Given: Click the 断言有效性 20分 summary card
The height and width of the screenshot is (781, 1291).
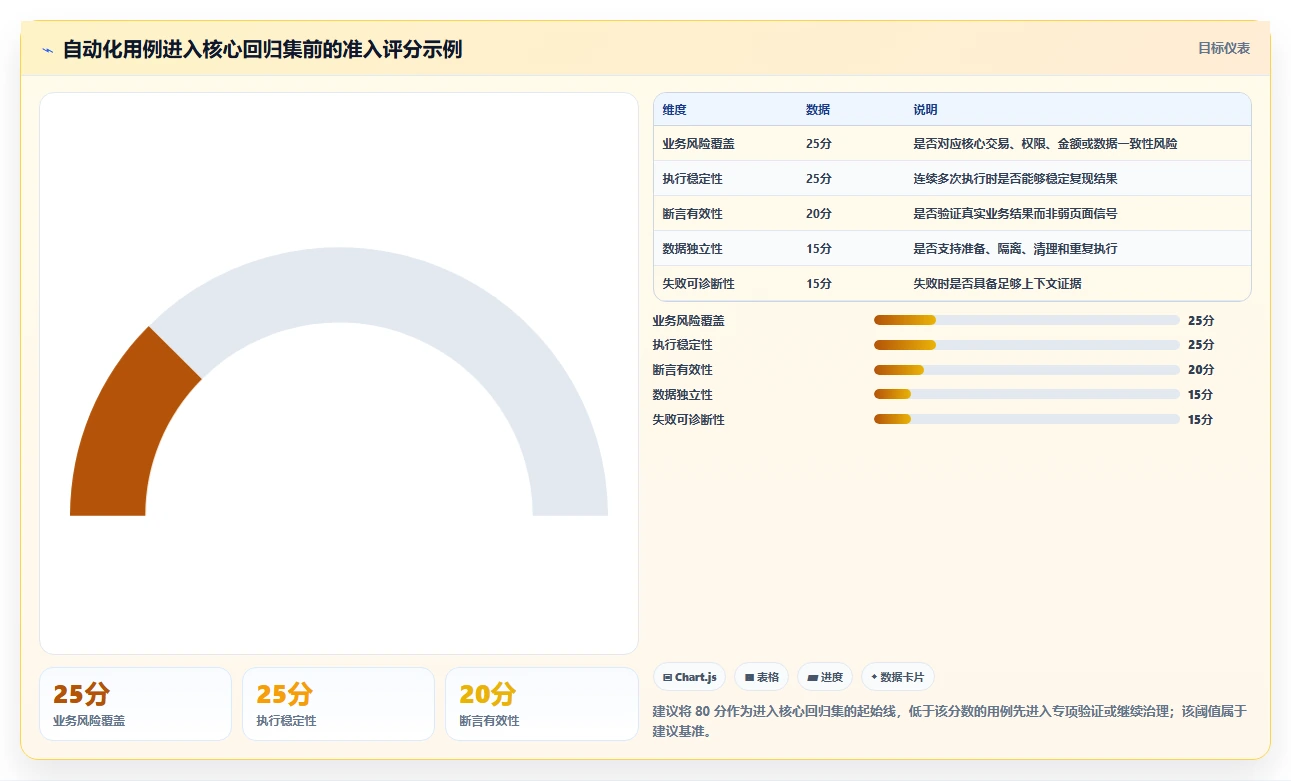Looking at the screenshot, I should tap(541, 704).
